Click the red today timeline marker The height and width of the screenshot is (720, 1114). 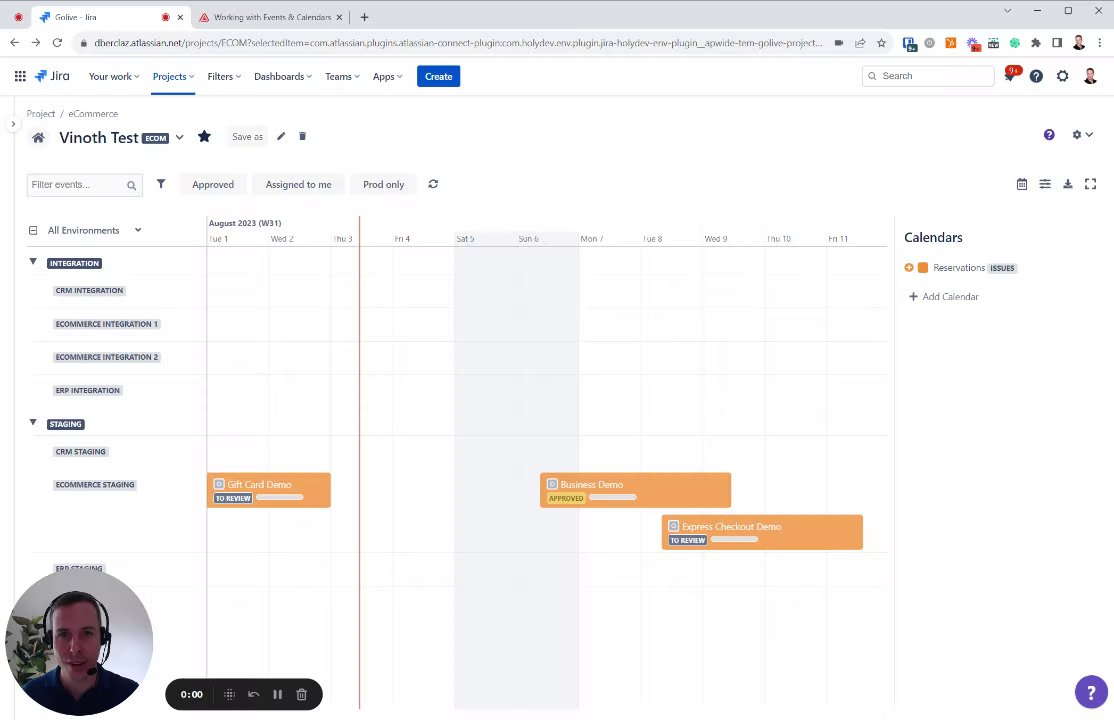(x=359, y=462)
